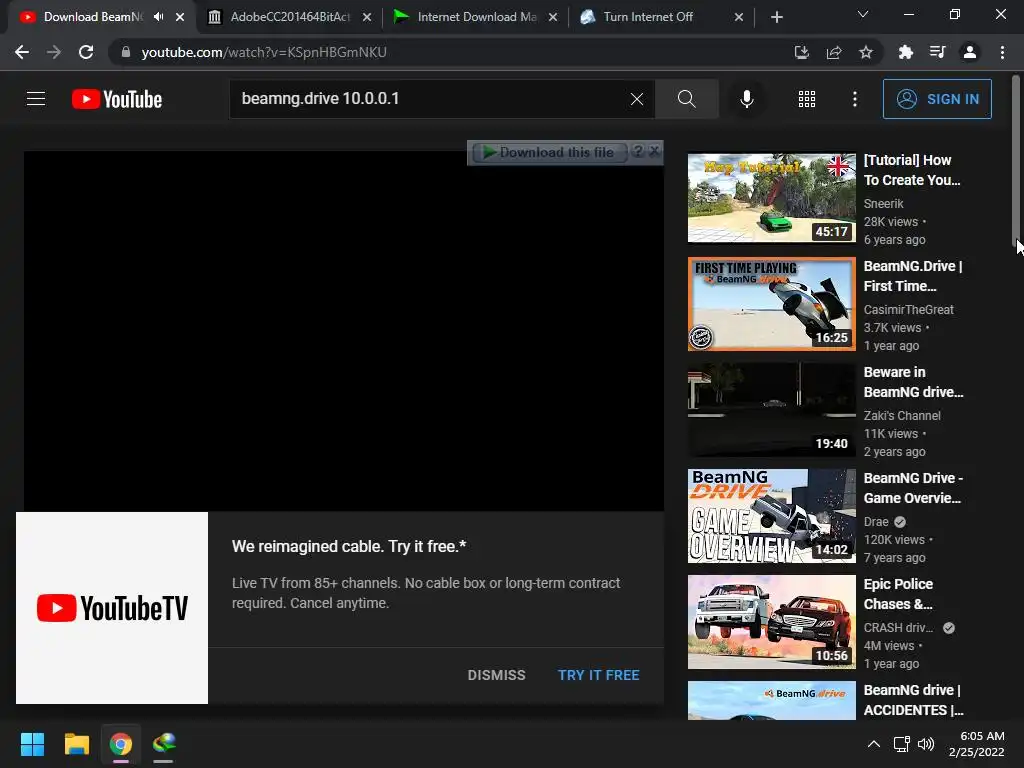This screenshot has width=1024, height=768.
Task: Open tab search chevron
Action: pyautogui.click(x=863, y=14)
